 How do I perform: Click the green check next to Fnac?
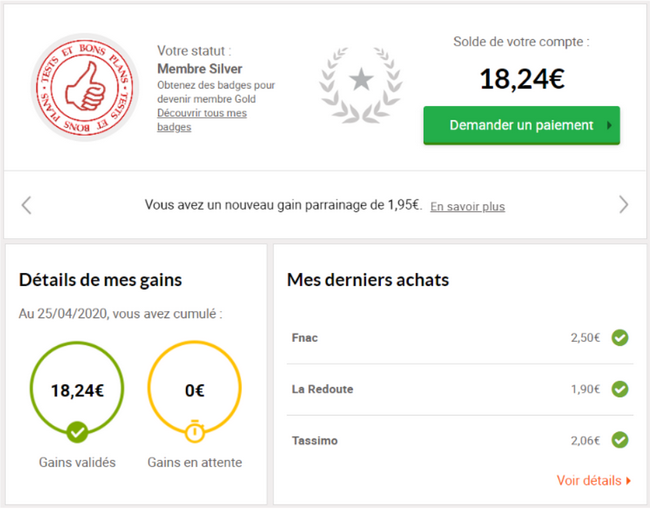620,338
